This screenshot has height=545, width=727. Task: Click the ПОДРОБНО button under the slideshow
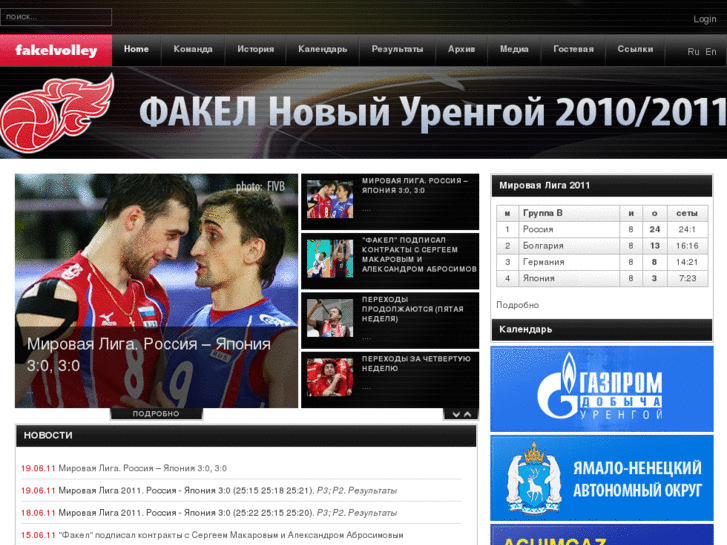(156, 414)
